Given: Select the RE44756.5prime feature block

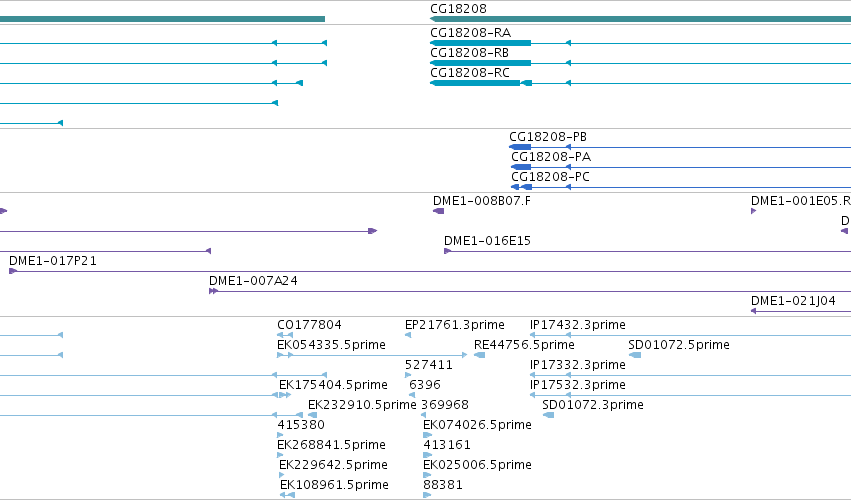Looking at the screenshot, I should pyautogui.click(x=479, y=356).
